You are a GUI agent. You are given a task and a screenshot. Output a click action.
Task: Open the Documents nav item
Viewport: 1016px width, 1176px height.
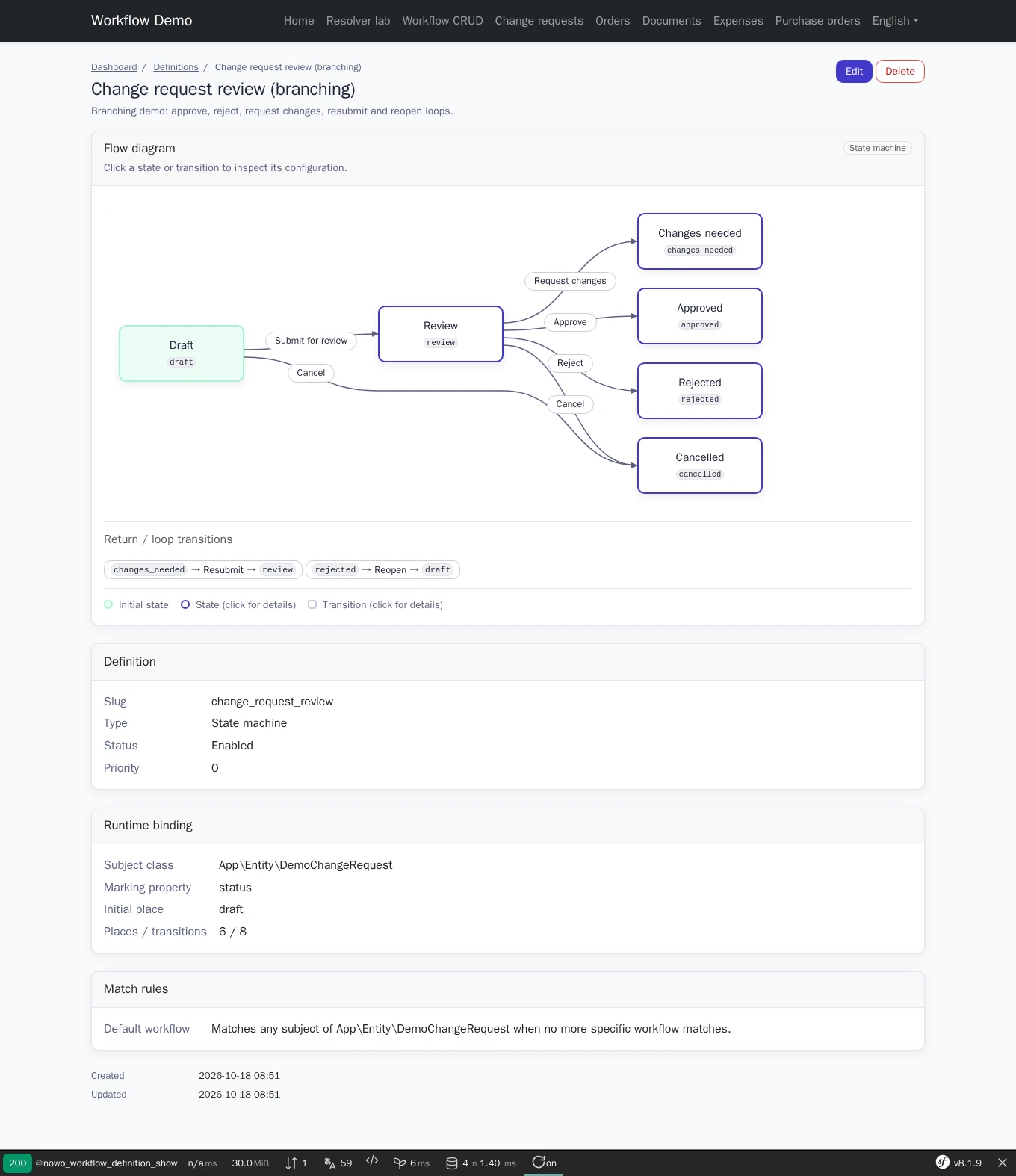coord(672,21)
